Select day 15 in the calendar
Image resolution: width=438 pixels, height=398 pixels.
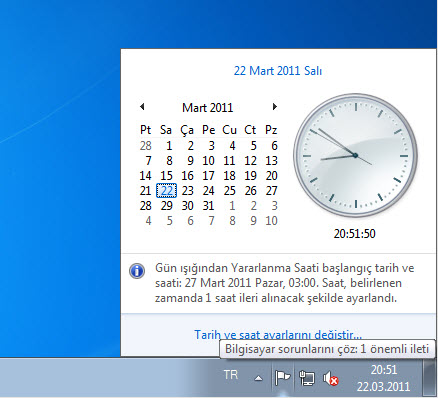point(166,176)
